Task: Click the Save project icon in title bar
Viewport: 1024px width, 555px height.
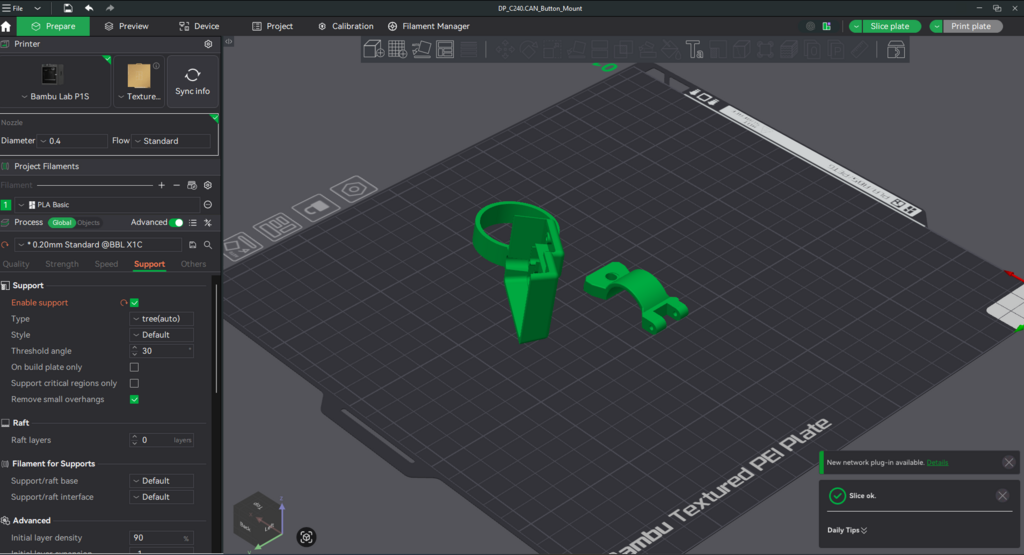Action: pos(68,8)
